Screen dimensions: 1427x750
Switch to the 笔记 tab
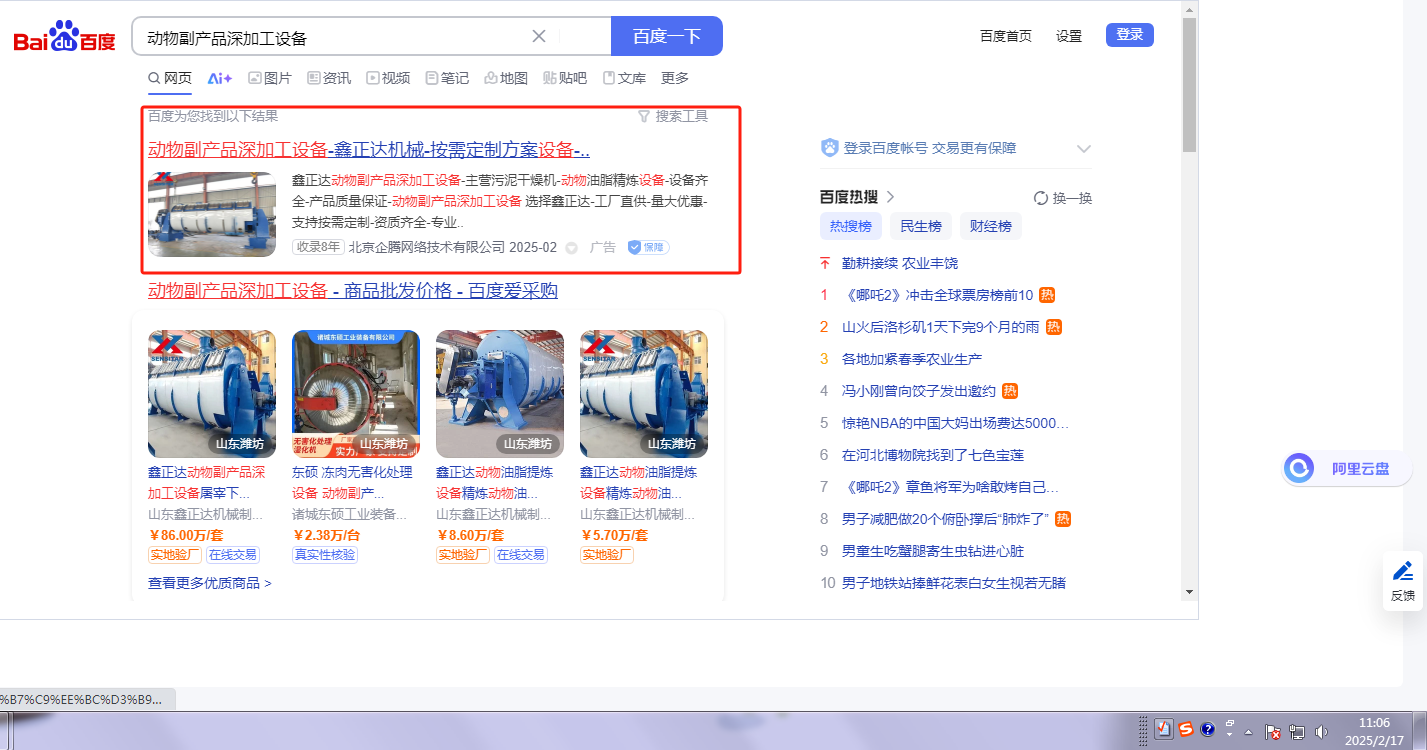click(447, 78)
